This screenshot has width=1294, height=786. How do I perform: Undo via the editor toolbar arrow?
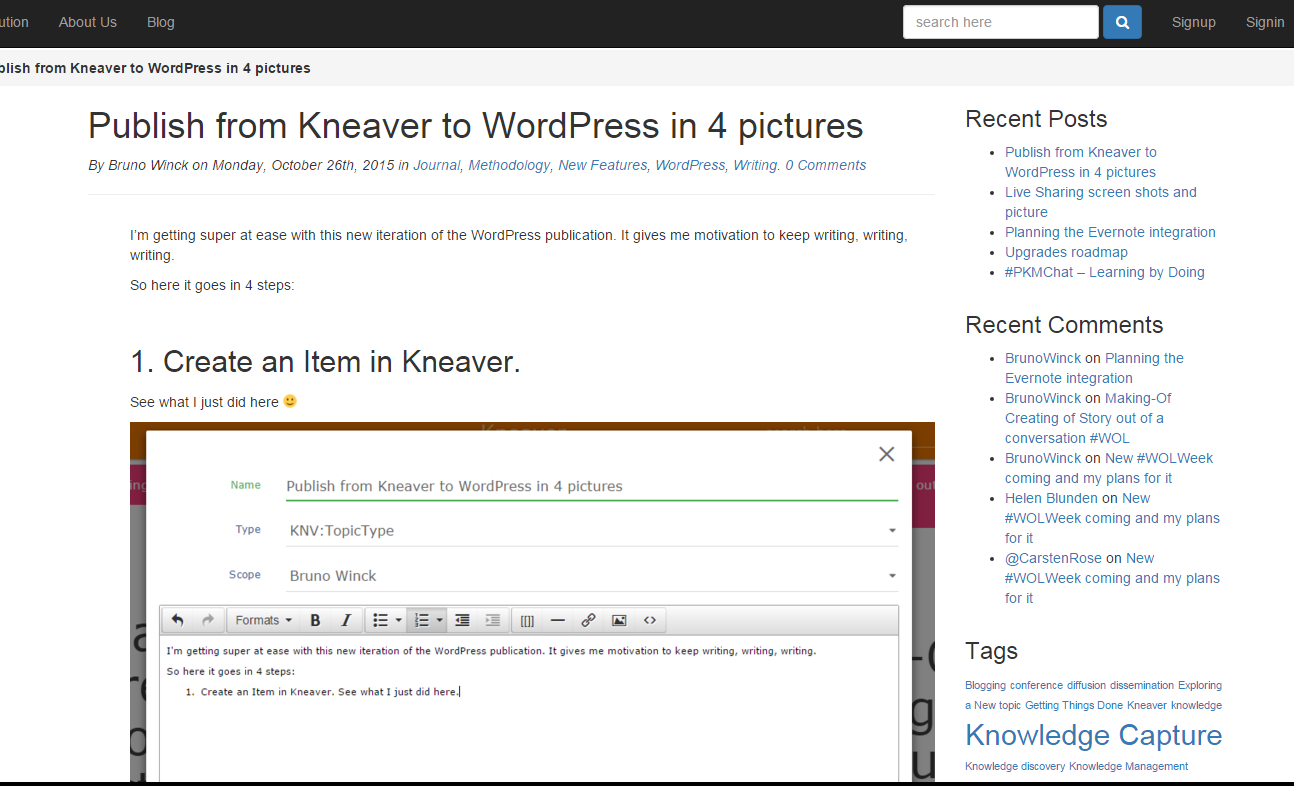click(x=177, y=620)
